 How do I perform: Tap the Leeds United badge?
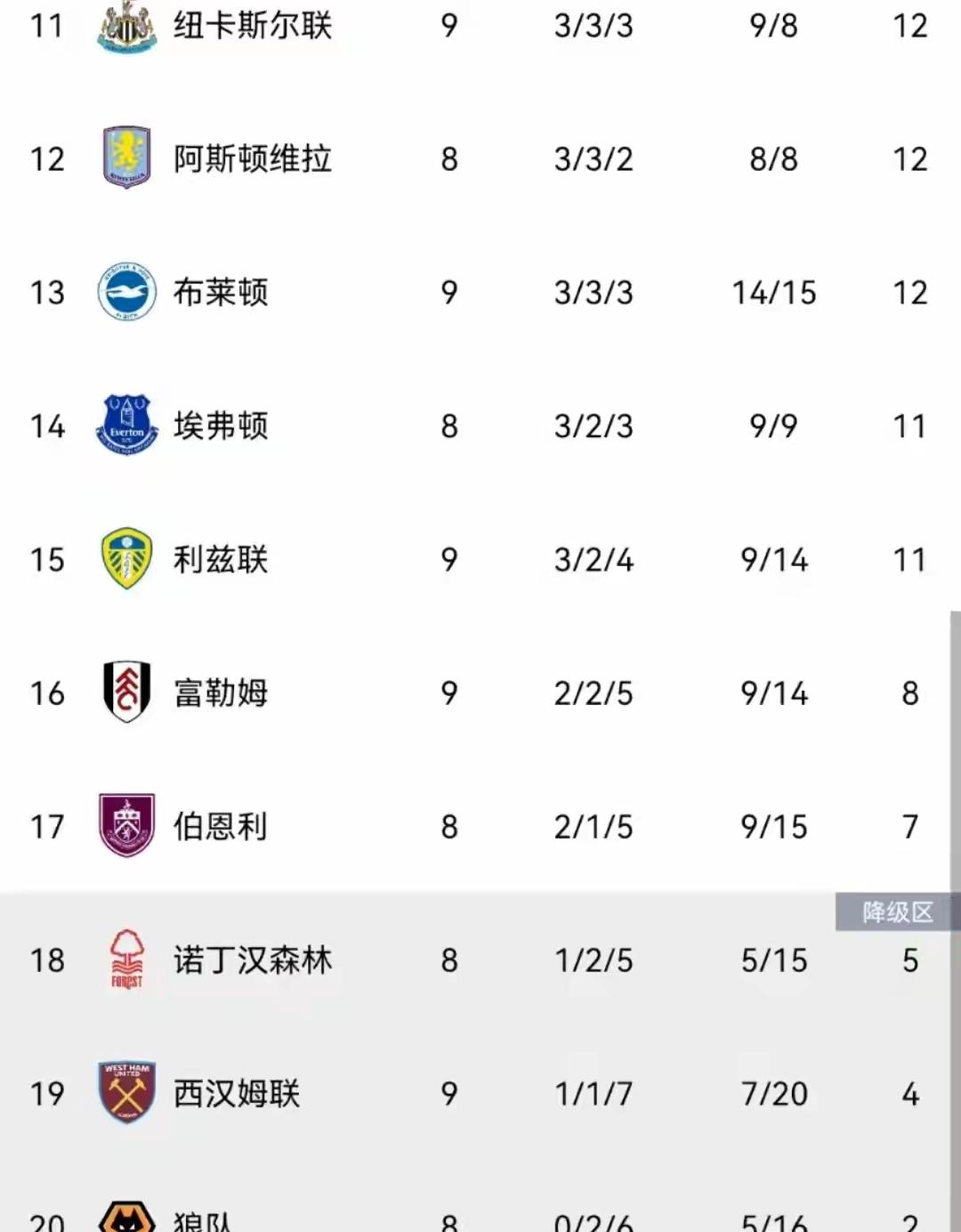point(126,558)
